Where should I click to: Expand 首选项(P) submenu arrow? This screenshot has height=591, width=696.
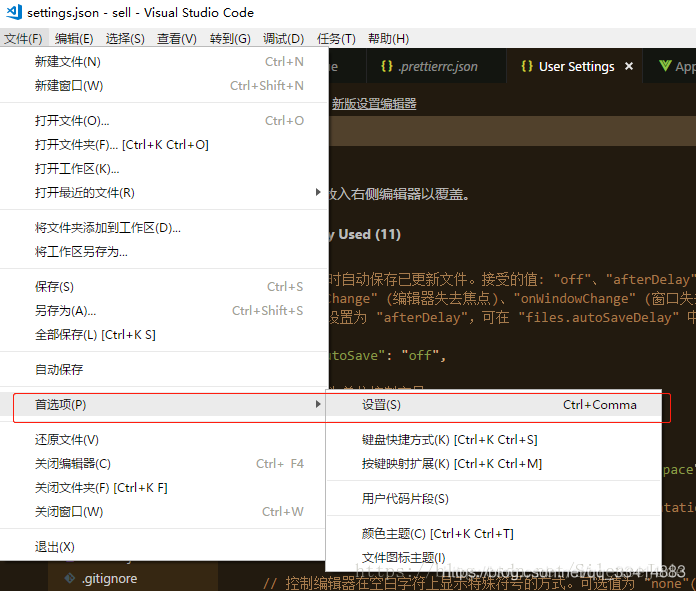point(317,404)
